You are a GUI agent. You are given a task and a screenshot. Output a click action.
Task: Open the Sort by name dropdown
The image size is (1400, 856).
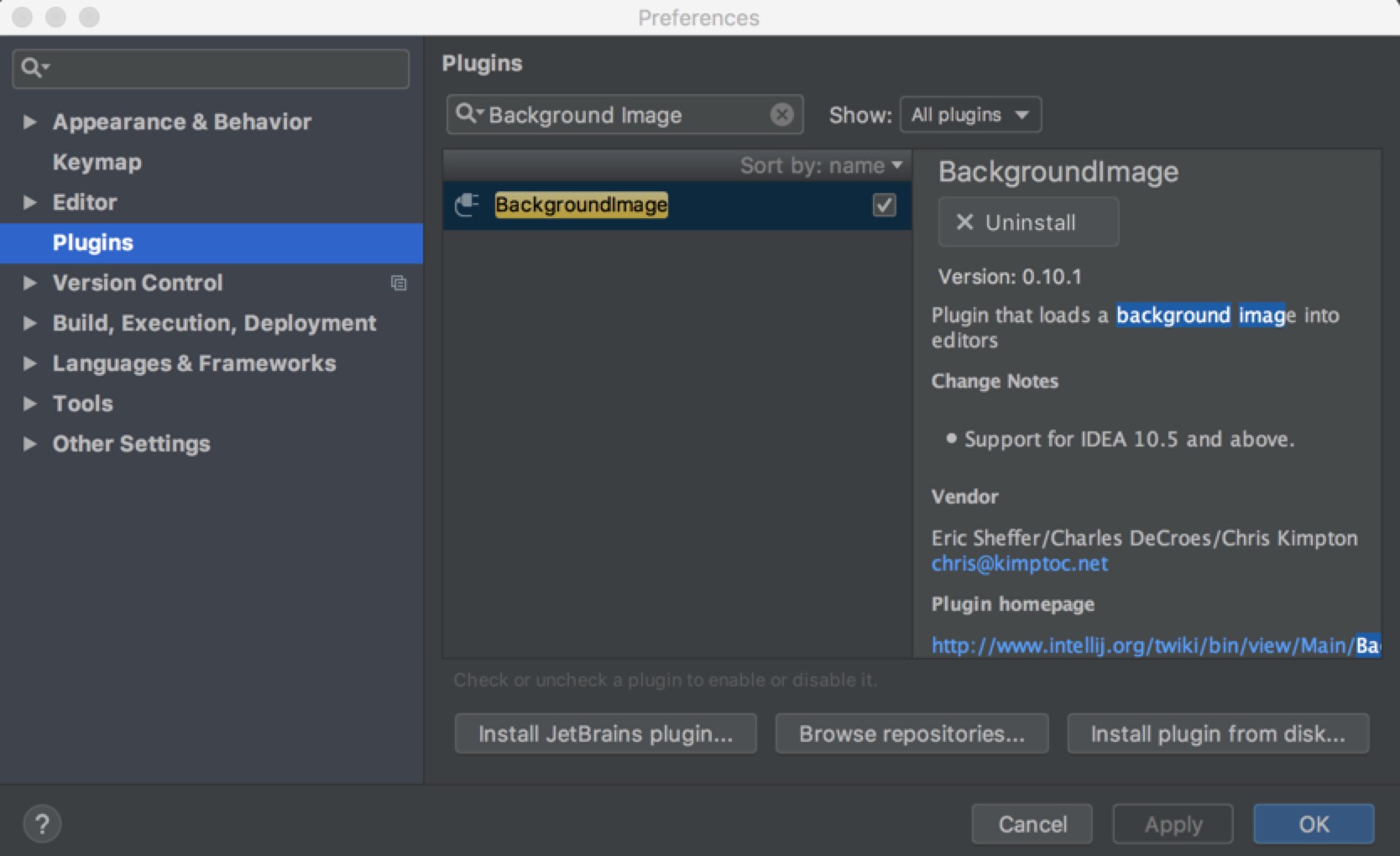821,165
